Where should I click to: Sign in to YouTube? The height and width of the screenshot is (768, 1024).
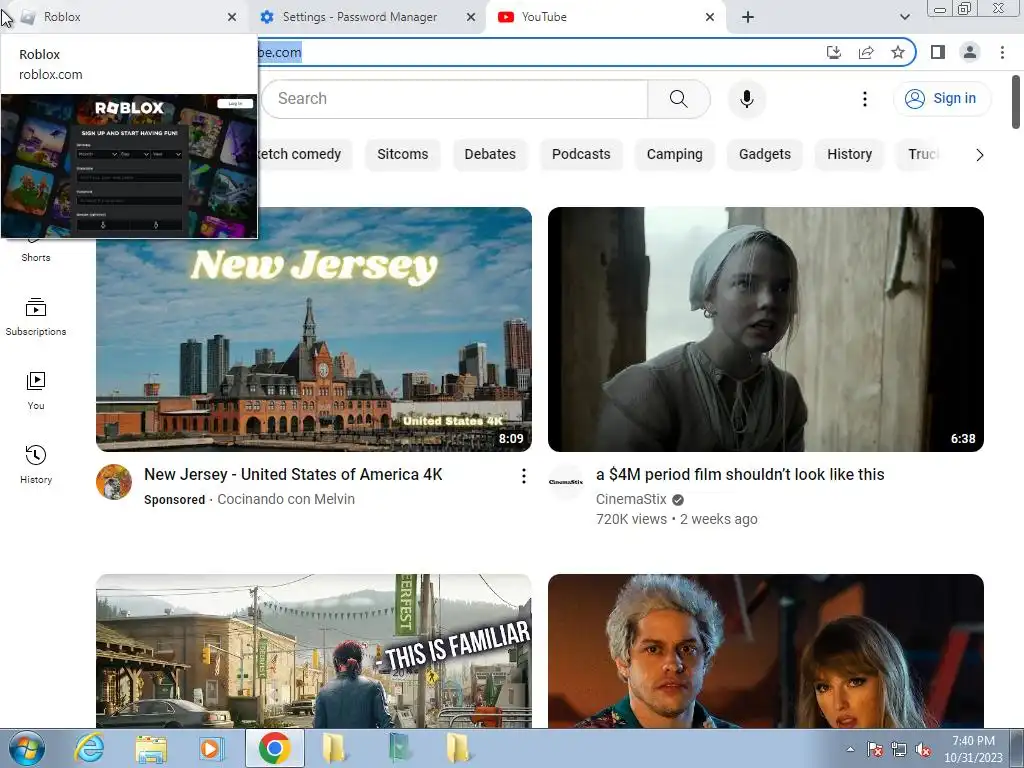[941, 99]
